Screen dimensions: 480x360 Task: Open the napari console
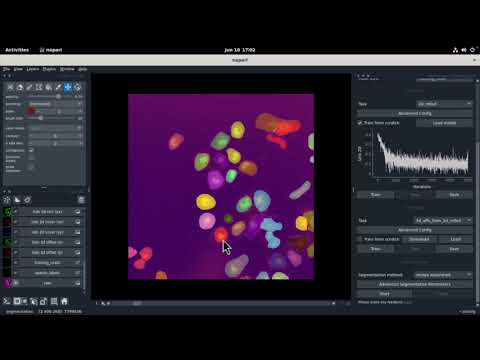coord(7,301)
